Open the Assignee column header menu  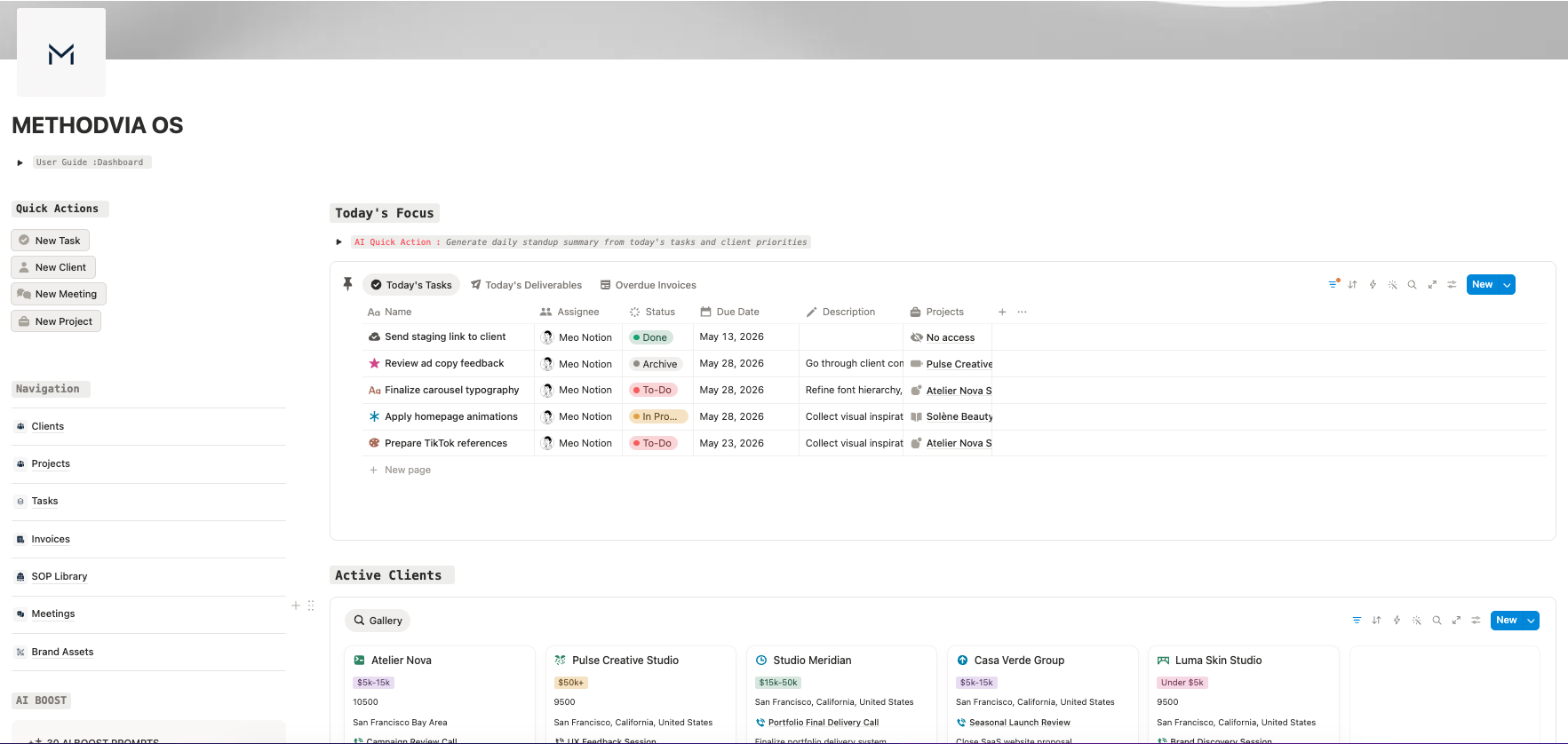click(569, 312)
